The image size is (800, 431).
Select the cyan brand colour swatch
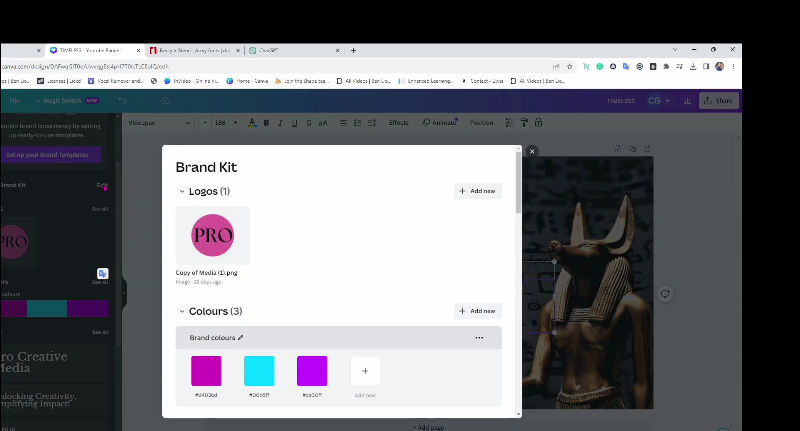pyautogui.click(x=259, y=371)
